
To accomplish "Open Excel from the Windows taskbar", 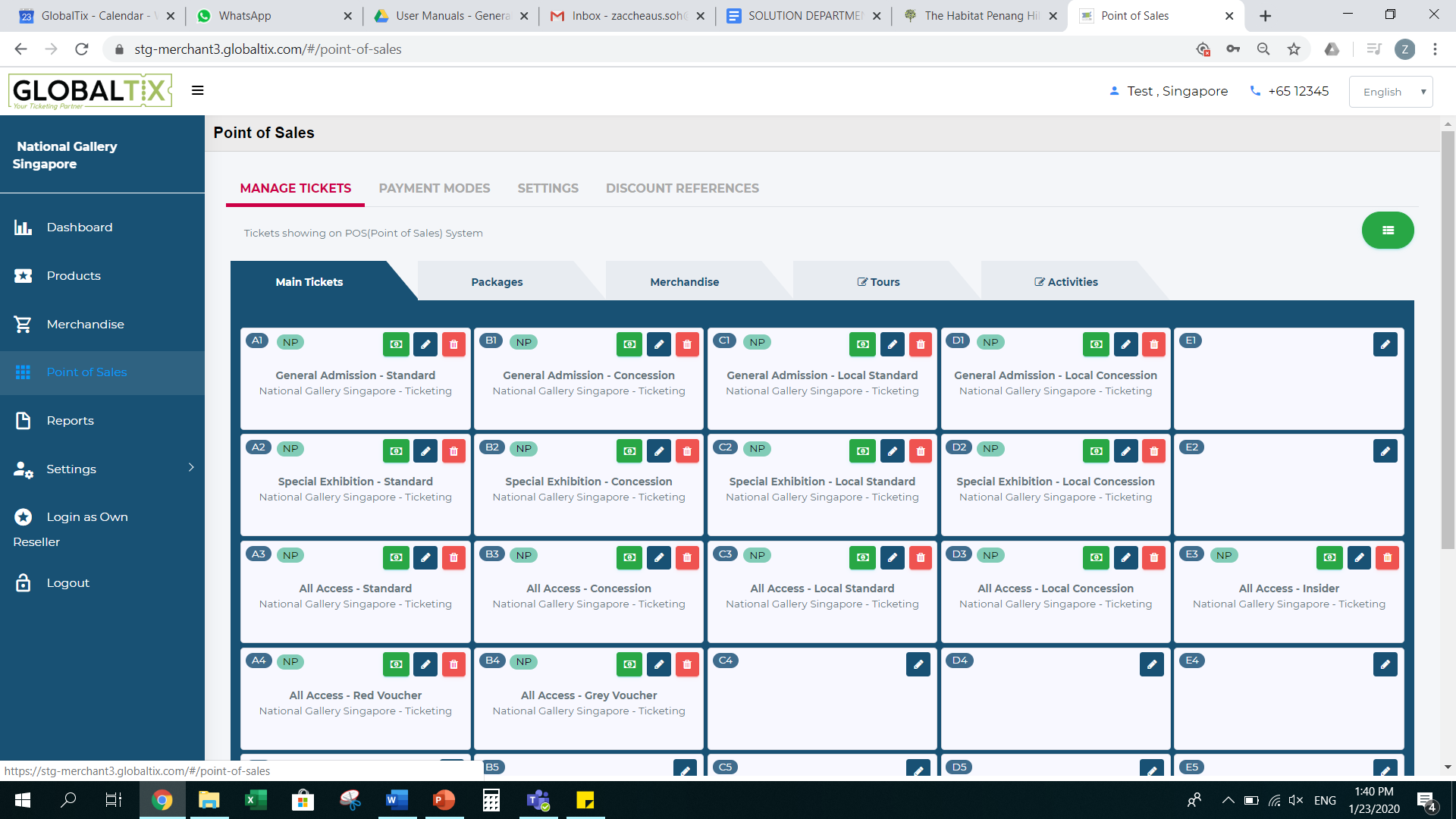I will coord(256,800).
